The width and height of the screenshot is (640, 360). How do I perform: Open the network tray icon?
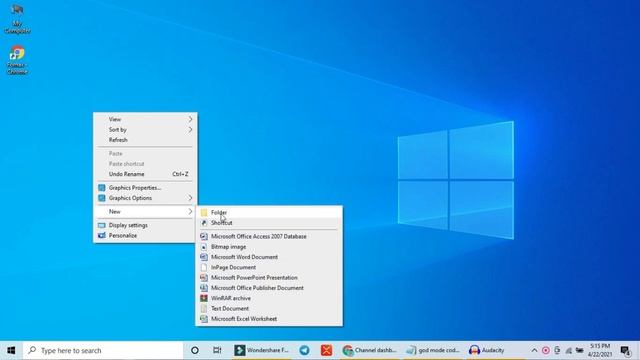[x=568, y=350]
